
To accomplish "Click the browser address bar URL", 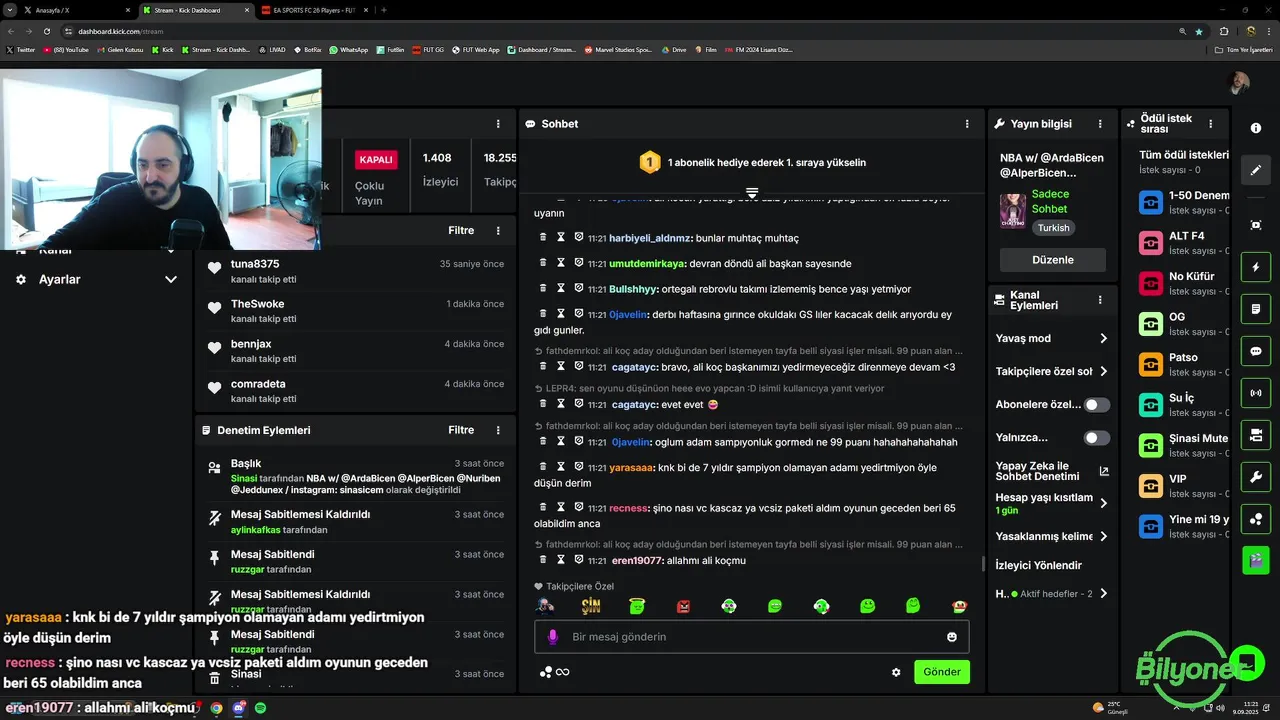I will 120,31.
